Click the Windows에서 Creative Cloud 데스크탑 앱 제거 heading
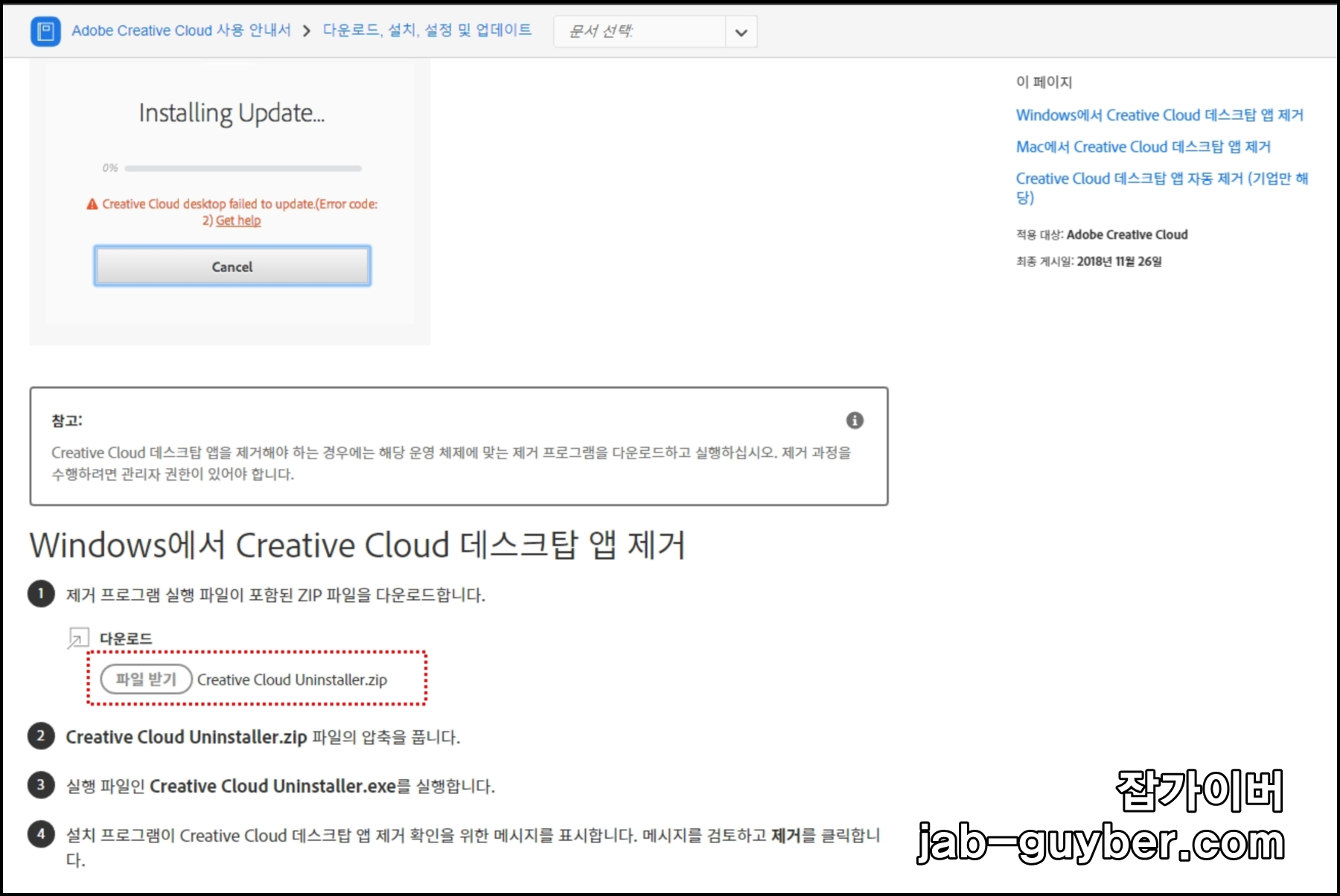This screenshot has width=1340, height=896. pyautogui.click(x=357, y=545)
